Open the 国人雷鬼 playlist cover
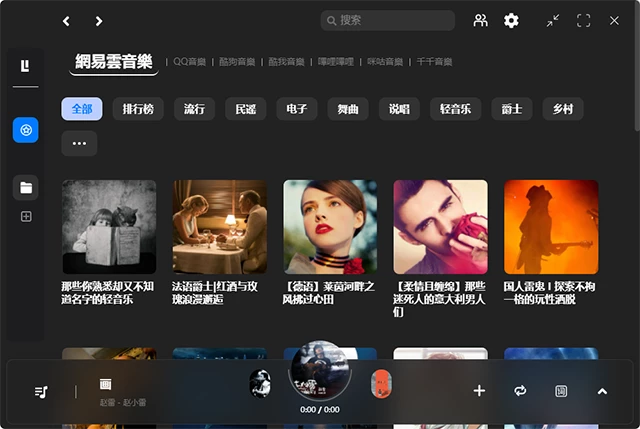This screenshot has width=640, height=429. [551, 227]
